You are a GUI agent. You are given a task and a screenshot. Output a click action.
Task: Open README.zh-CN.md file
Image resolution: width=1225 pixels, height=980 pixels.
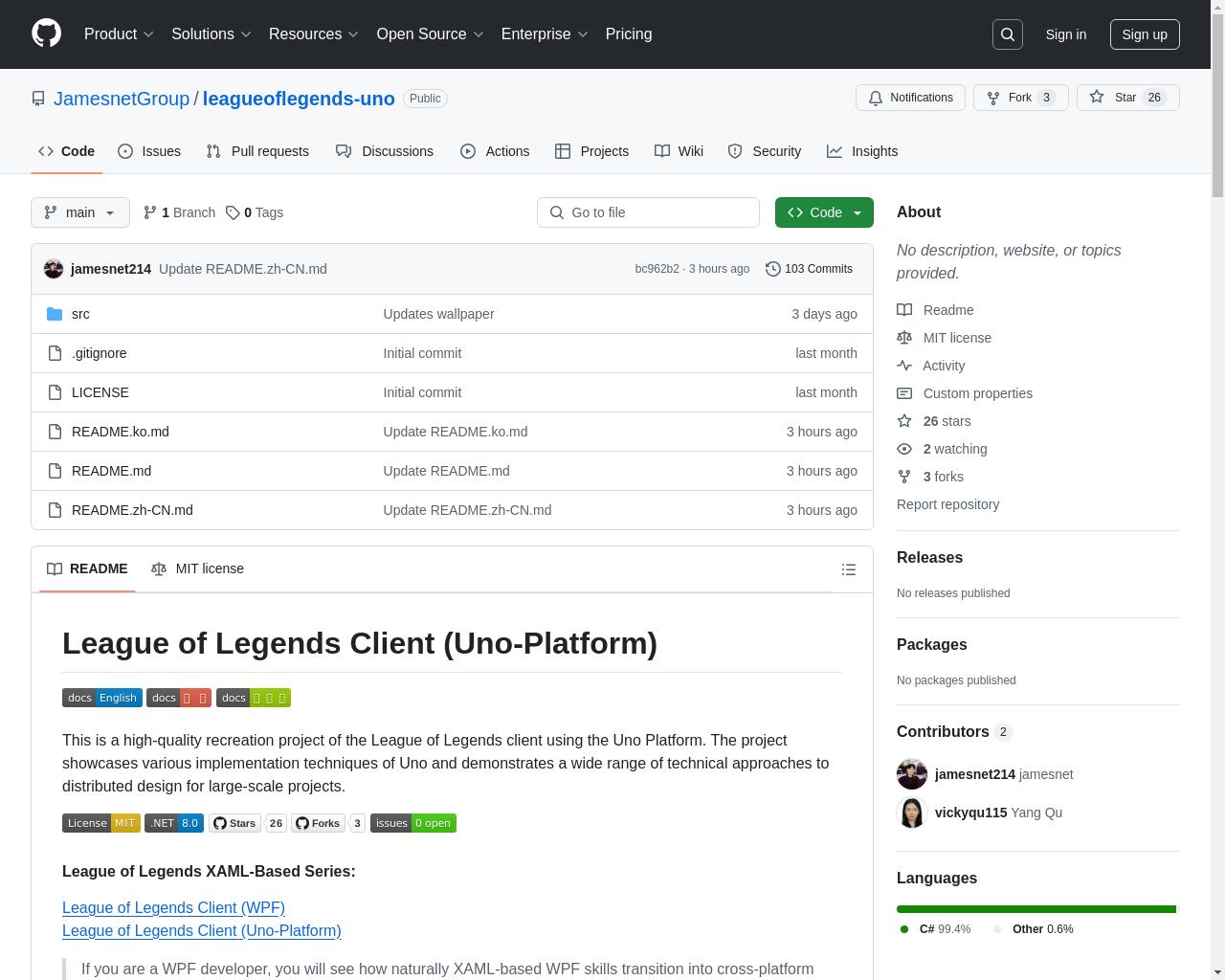click(132, 510)
